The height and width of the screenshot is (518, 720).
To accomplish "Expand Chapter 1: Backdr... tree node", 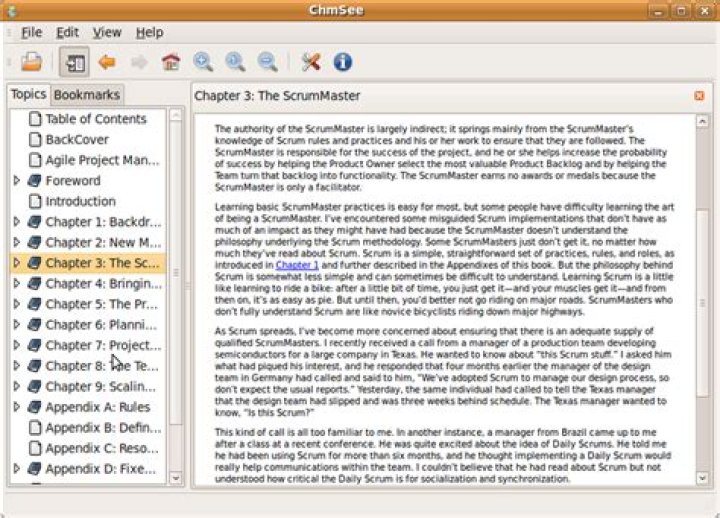I will [17, 222].
